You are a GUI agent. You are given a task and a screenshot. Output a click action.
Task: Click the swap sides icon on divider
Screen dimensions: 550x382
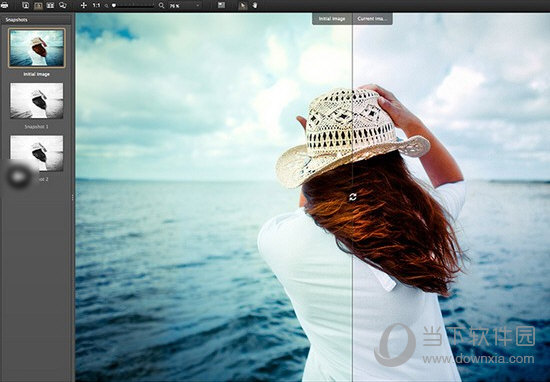tap(353, 197)
